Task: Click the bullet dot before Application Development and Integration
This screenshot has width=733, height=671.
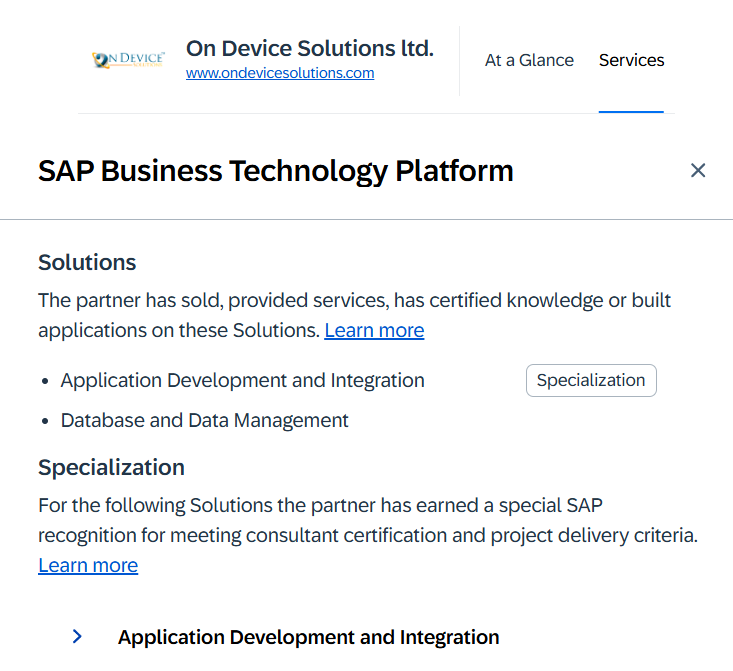Action: [x=45, y=381]
